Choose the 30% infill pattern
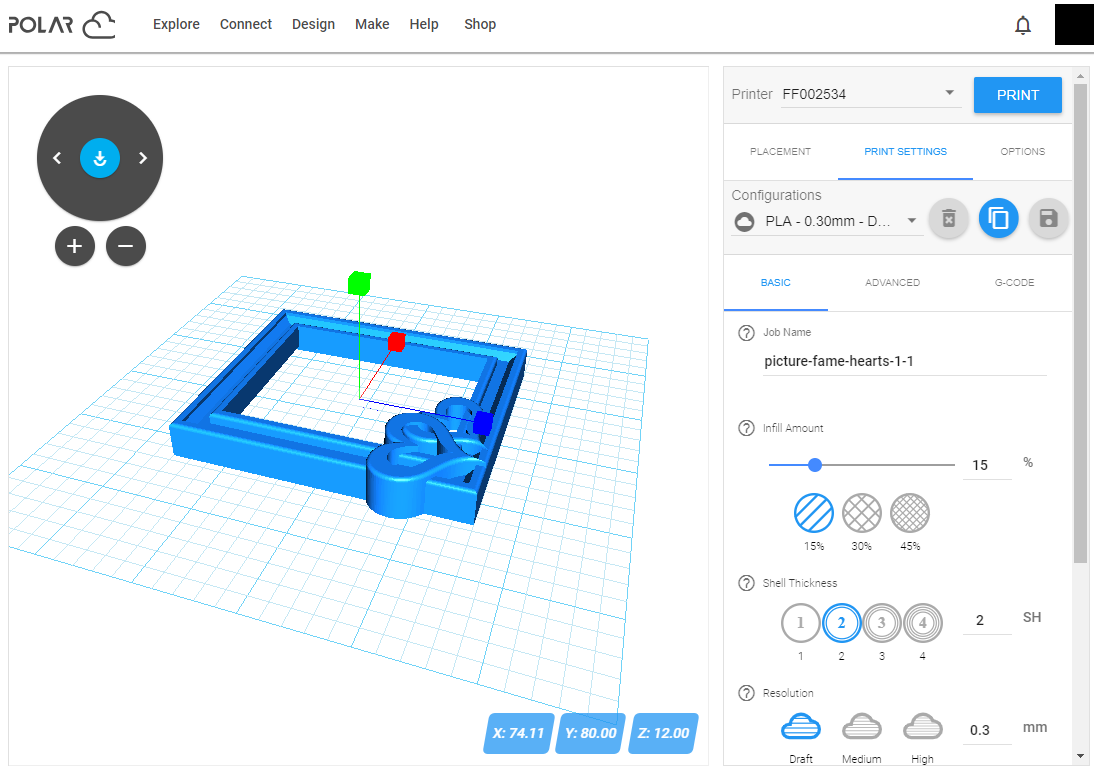The height and width of the screenshot is (770, 1094). 862,513
